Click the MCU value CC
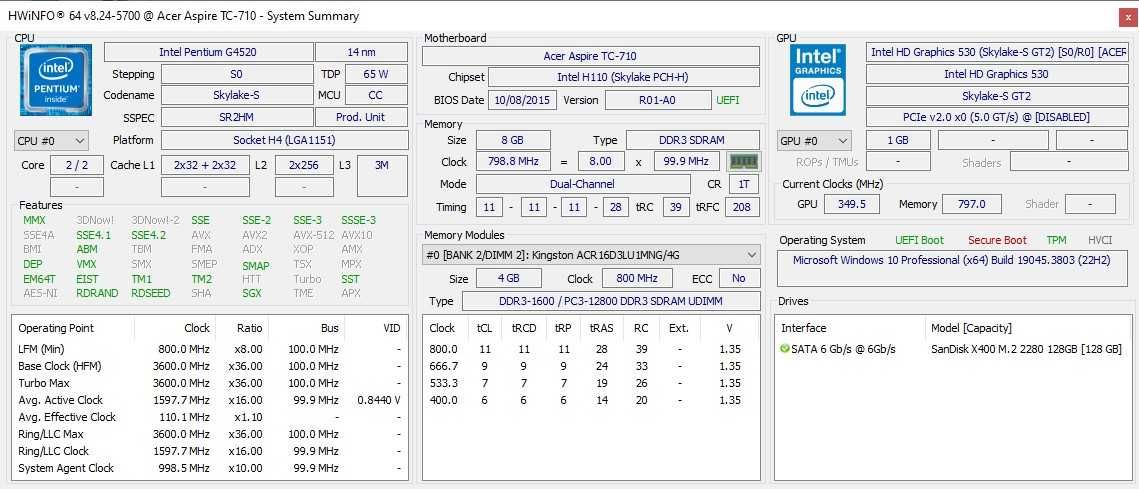1139x489 pixels. click(376, 95)
